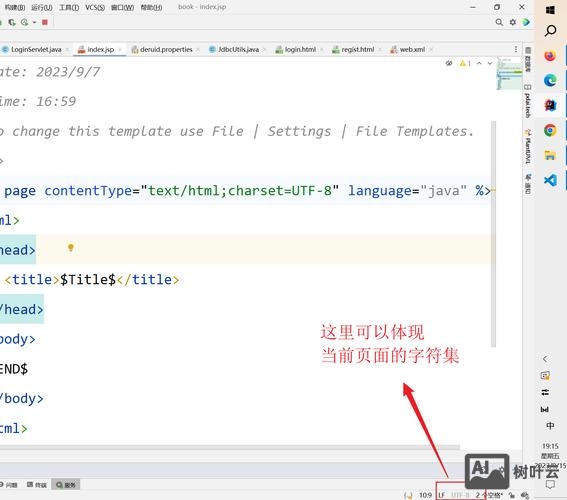The height and width of the screenshot is (500, 567).
Task: Switch to the web.xml tab
Action: [x=412, y=50]
